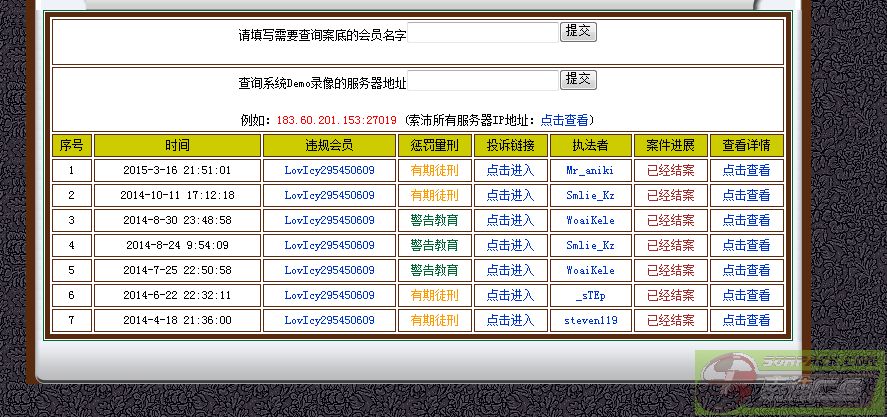View details 点击查看 for row 6
This screenshot has width=887, height=417.
pos(746,295)
